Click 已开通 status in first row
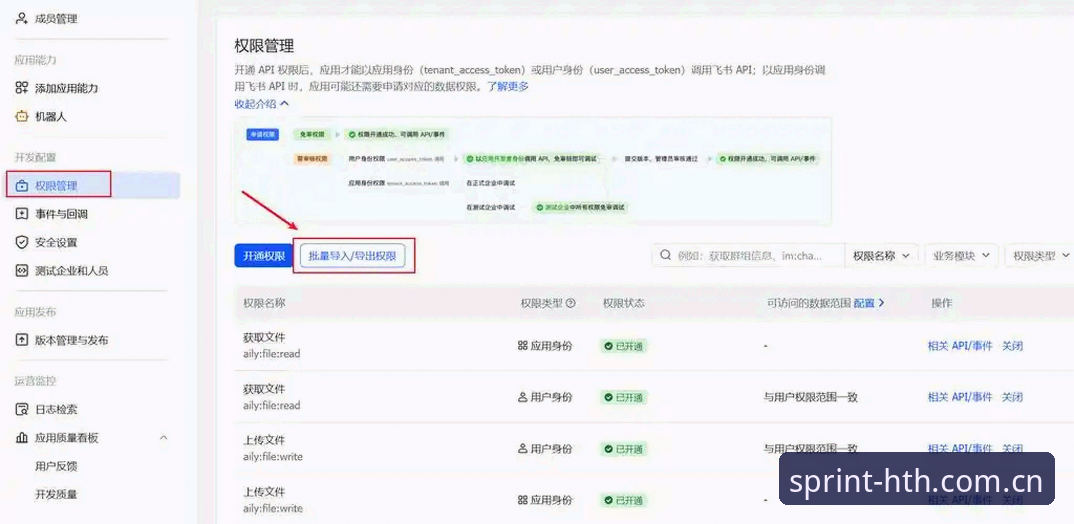Viewport: 1074px width, 524px height. pos(623,347)
